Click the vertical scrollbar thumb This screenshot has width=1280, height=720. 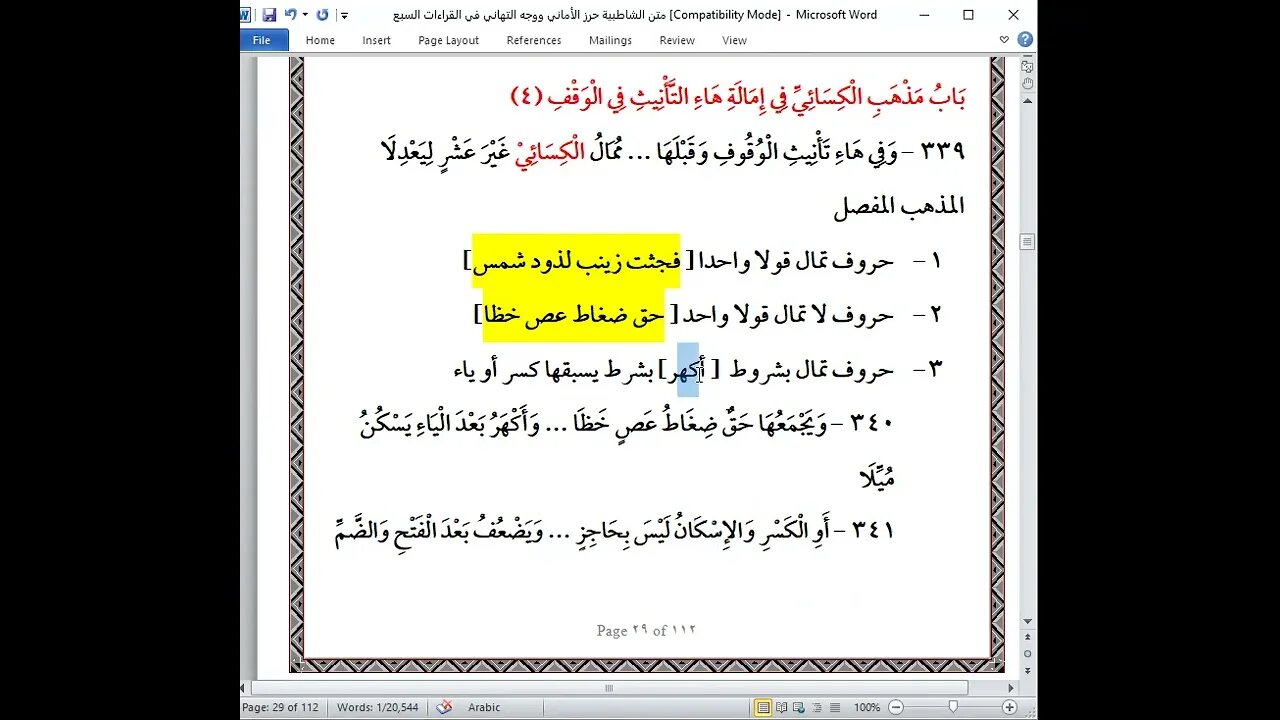pyautogui.click(x=1027, y=242)
